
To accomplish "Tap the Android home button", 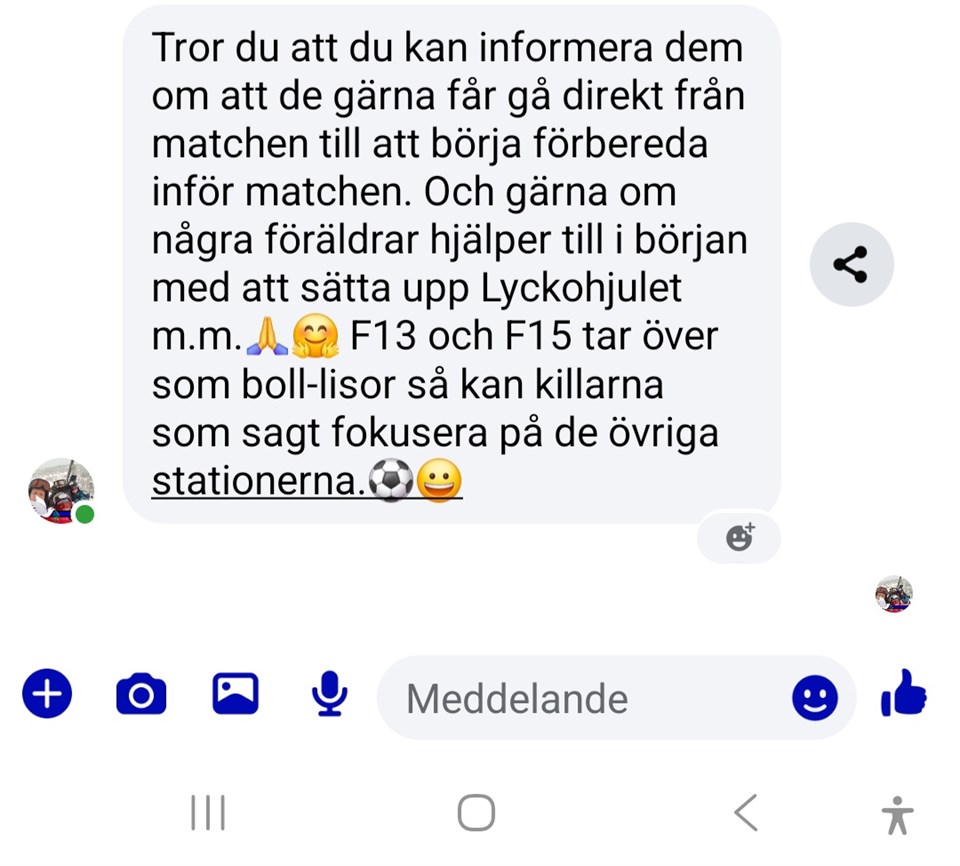I will tap(476, 813).
